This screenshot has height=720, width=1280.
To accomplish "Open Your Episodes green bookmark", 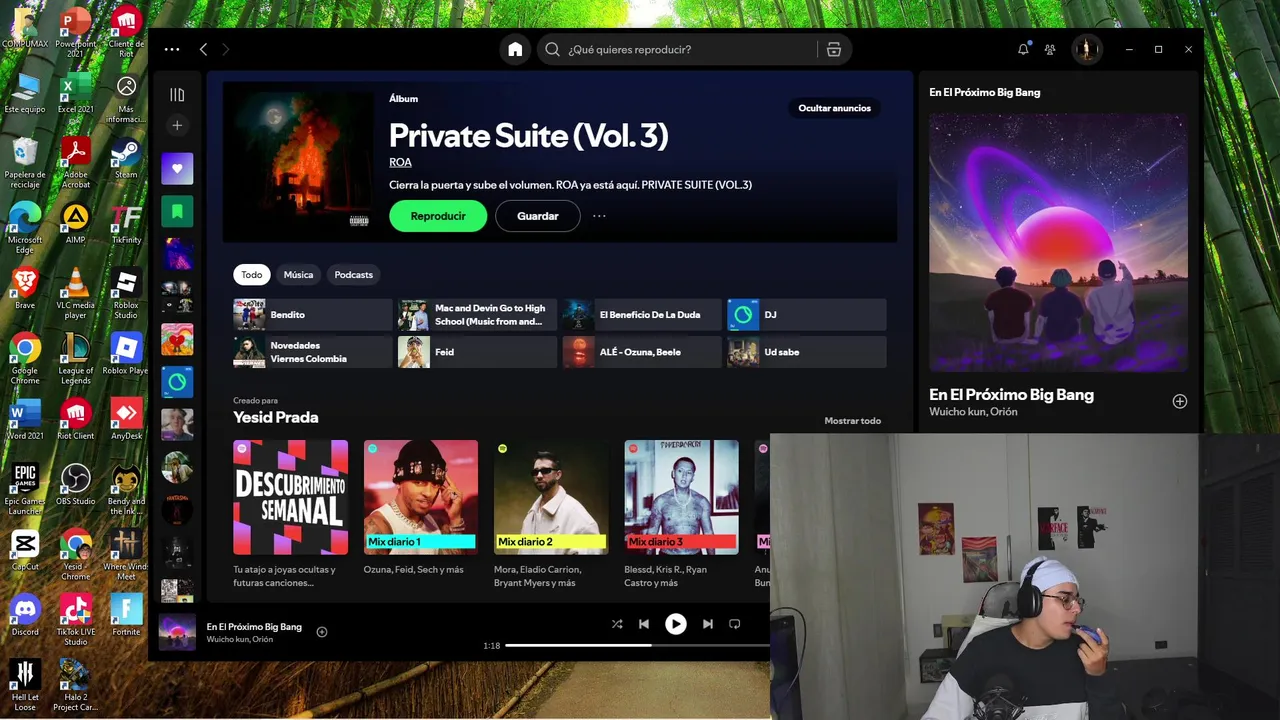I will pyautogui.click(x=177, y=211).
